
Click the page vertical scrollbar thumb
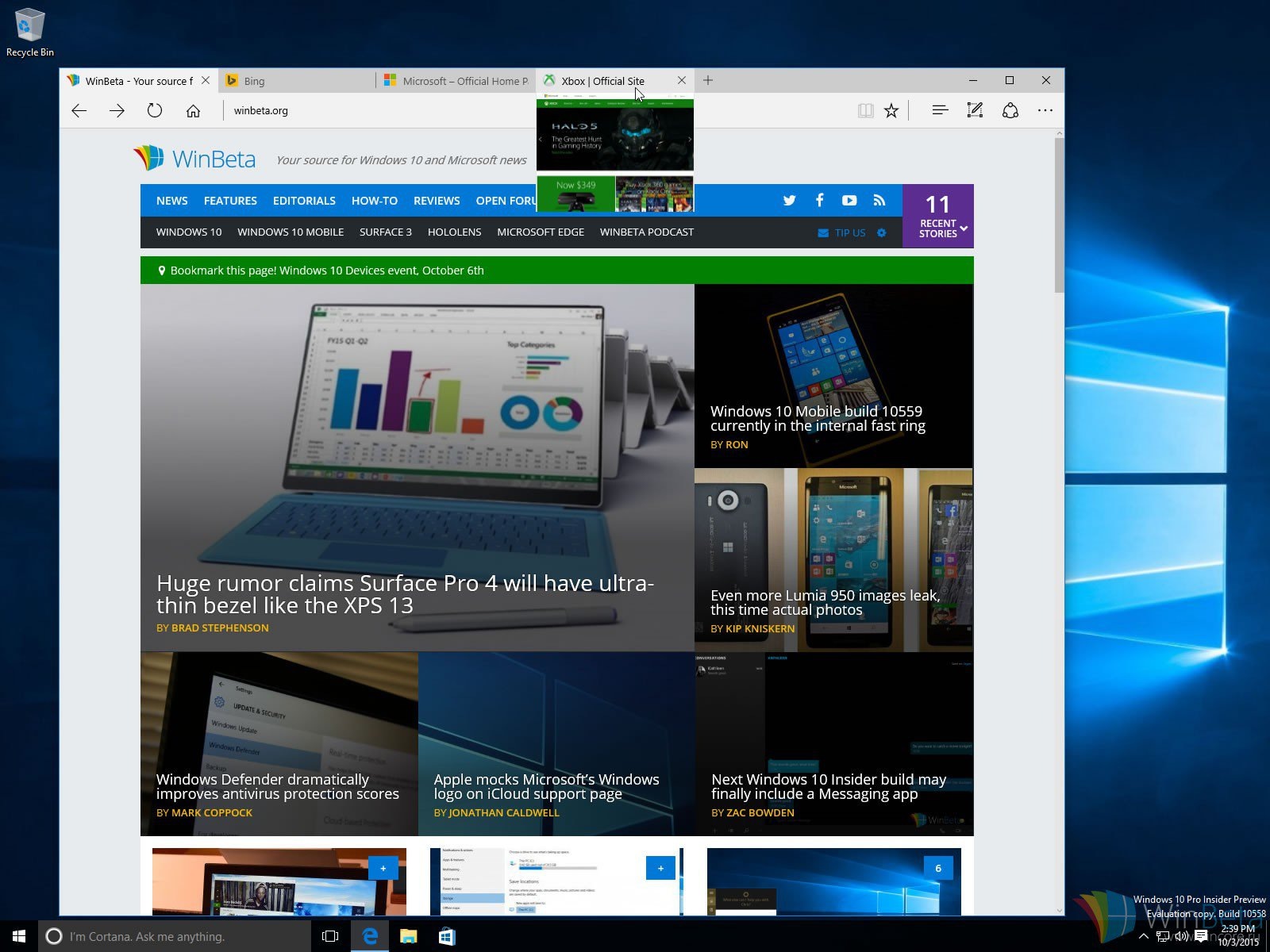(x=1059, y=214)
